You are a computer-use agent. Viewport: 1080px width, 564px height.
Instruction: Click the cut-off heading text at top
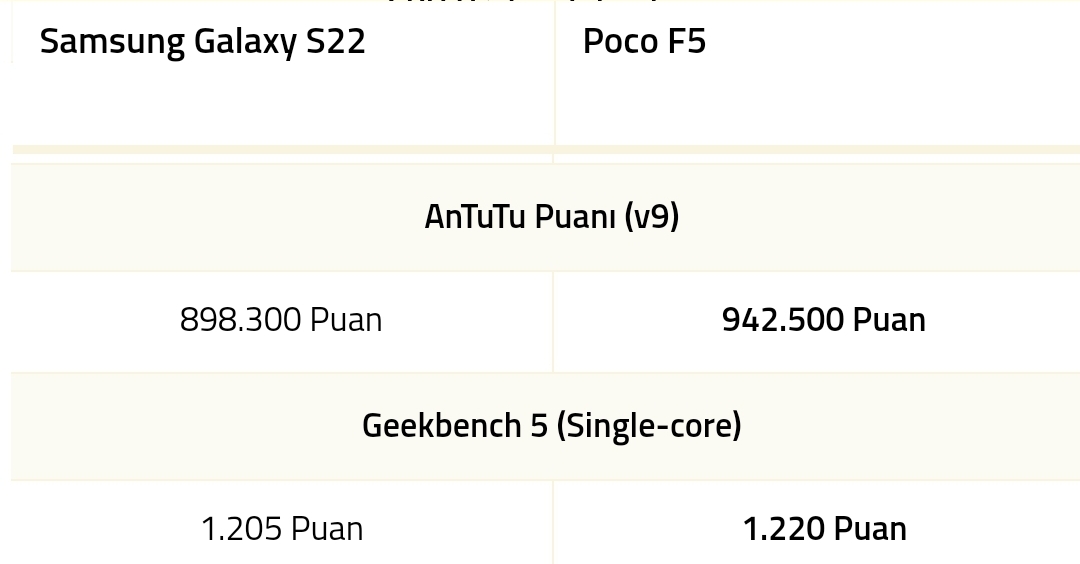[523, 2]
